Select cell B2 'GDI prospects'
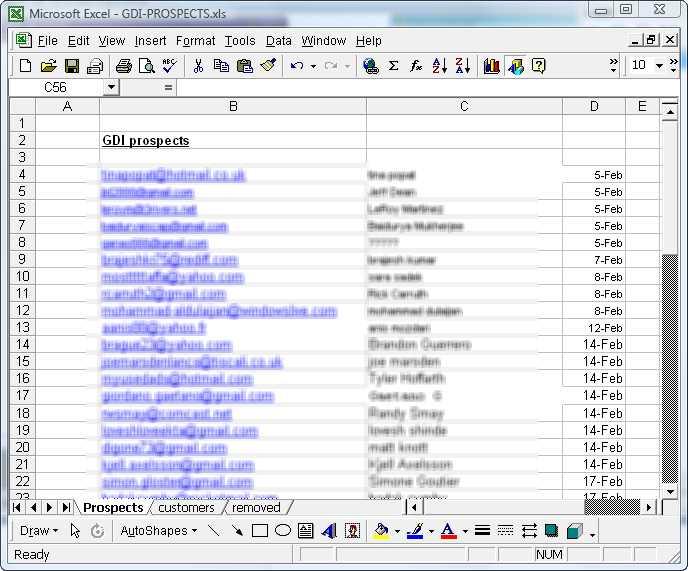 [232, 141]
